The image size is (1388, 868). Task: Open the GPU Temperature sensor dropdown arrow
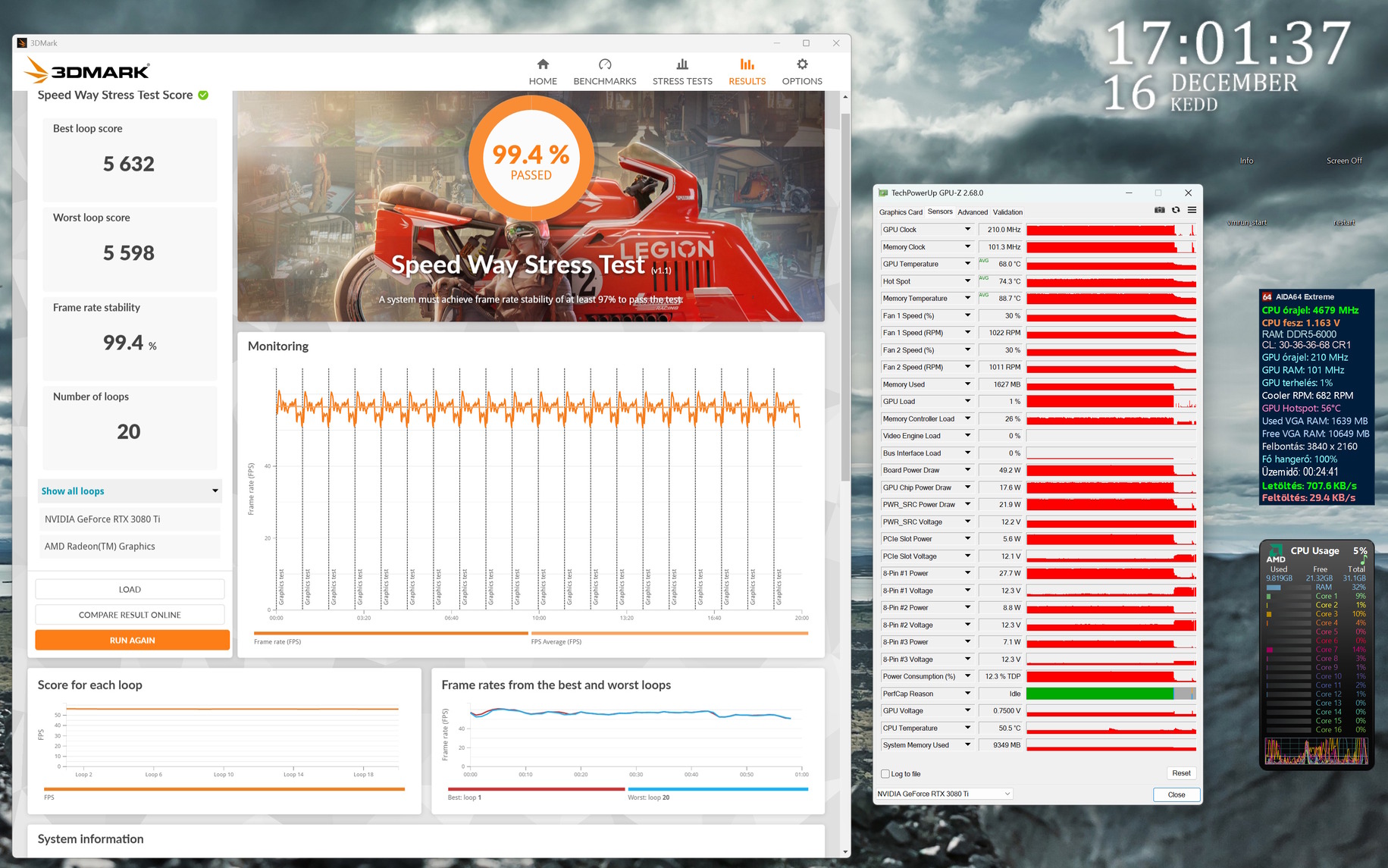[967, 264]
